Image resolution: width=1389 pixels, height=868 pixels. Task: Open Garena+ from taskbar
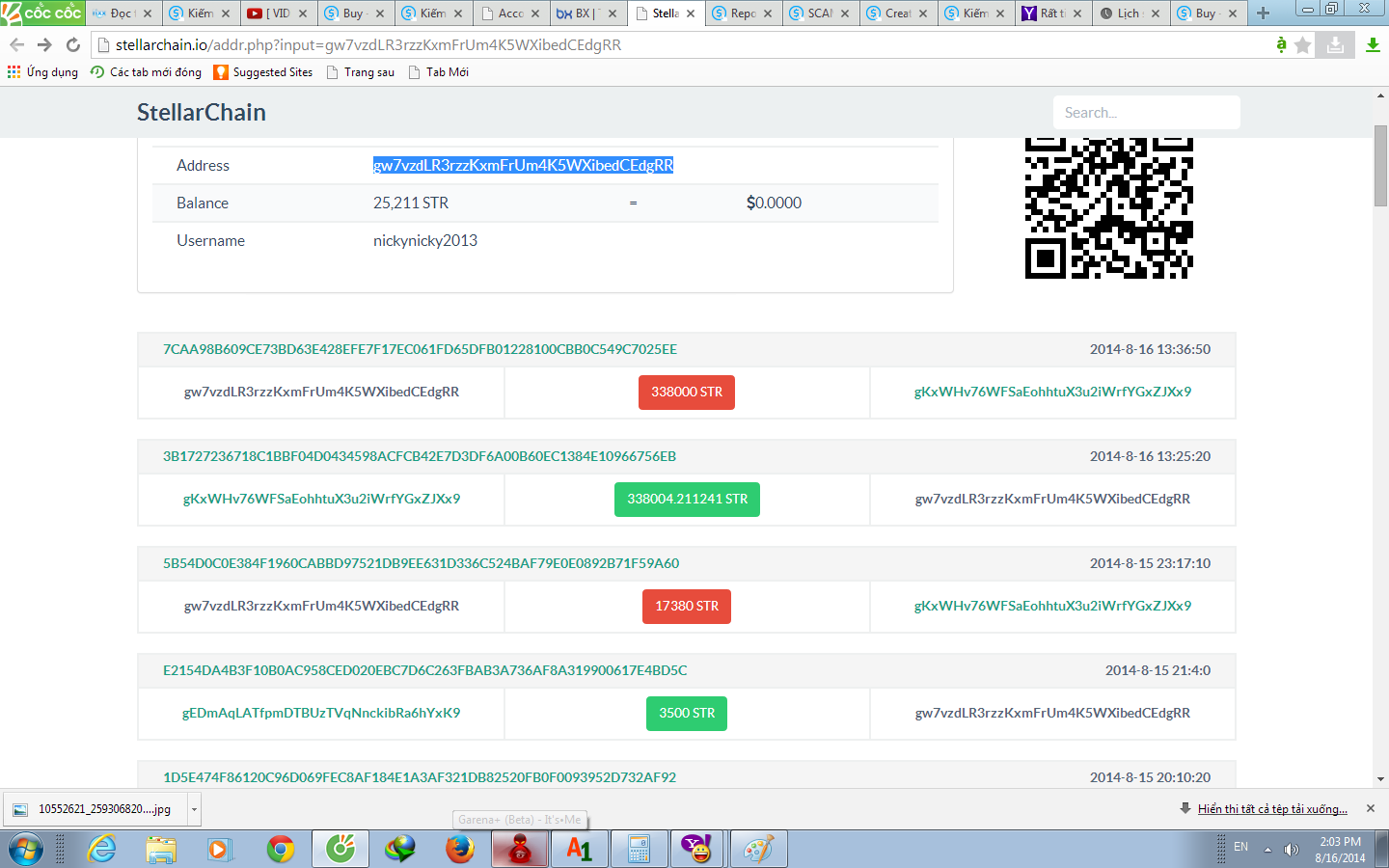pos(520,850)
